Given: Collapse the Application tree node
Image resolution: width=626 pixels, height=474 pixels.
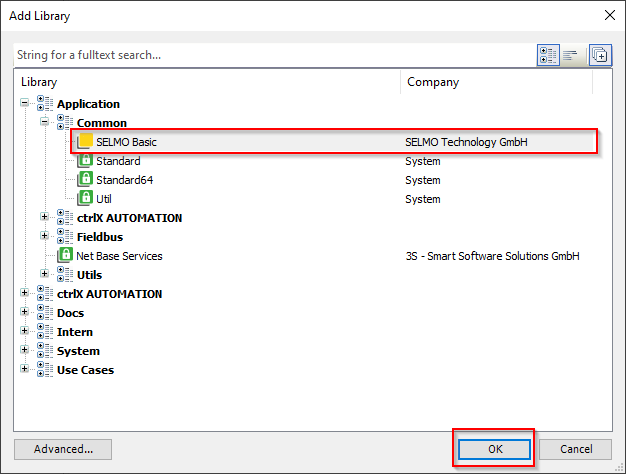Looking at the screenshot, I should (x=25, y=104).
